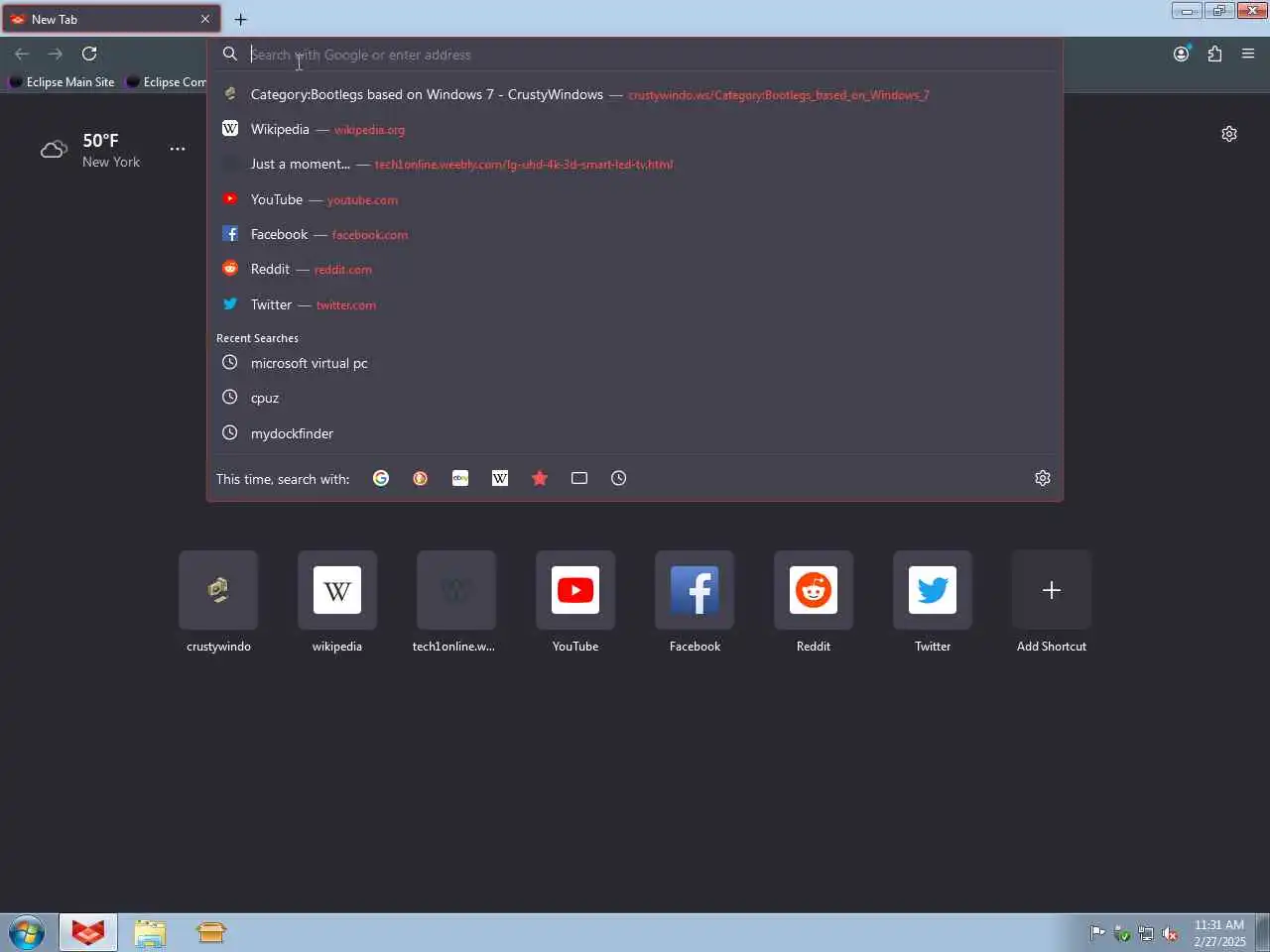Search bookmarks using the star icon
This screenshot has height=952, width=1270.
click(540, 478)
